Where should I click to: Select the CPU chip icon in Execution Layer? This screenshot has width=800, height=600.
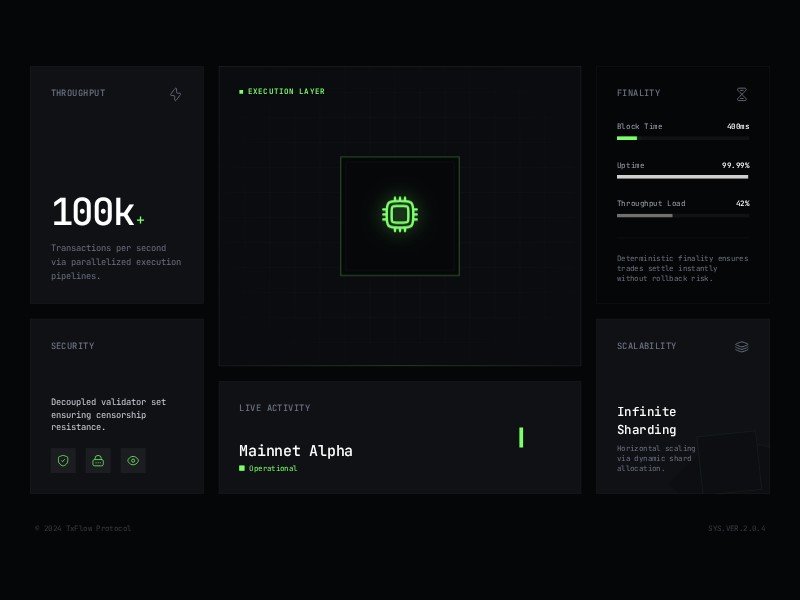tap(400, 215)
